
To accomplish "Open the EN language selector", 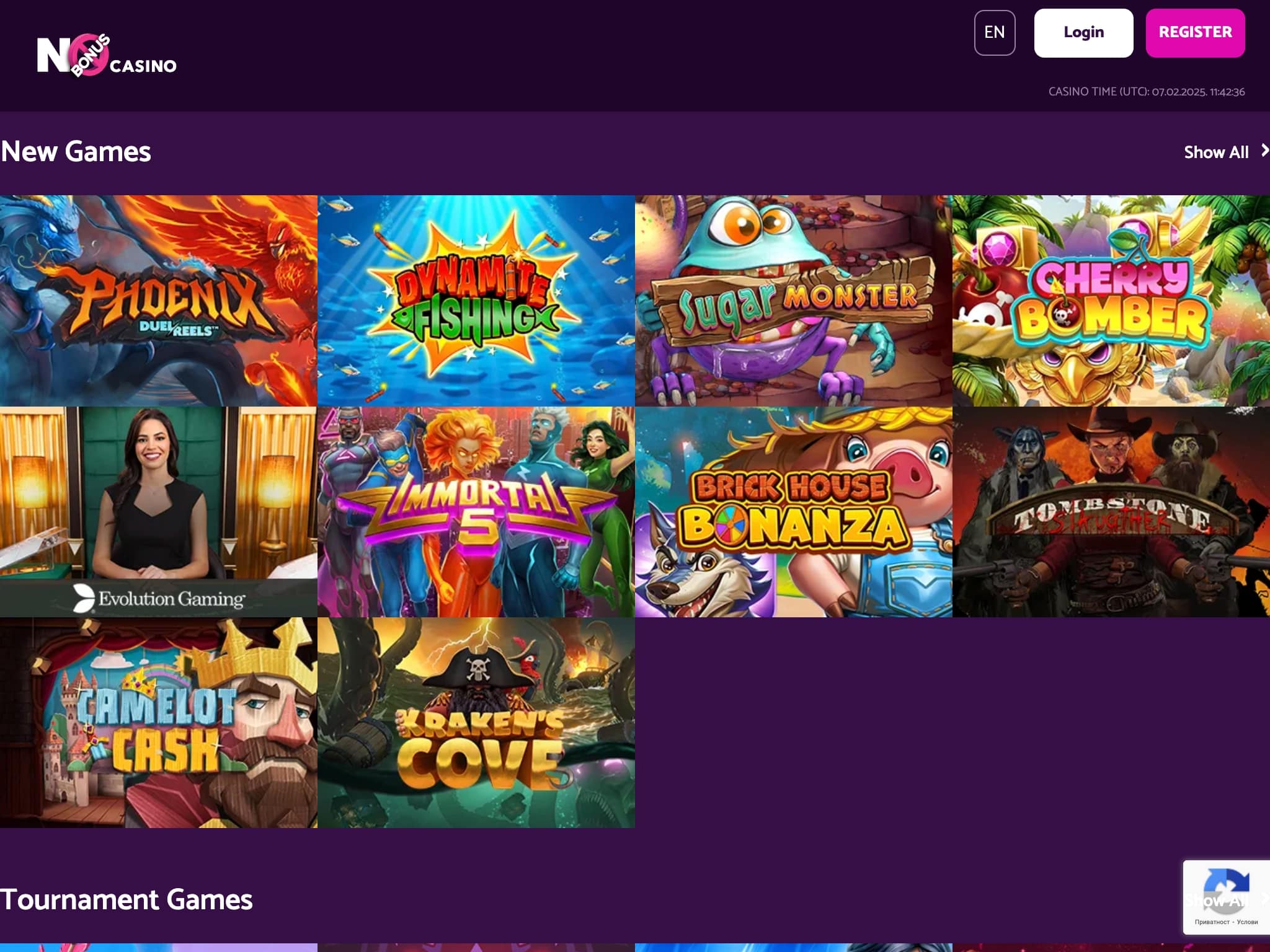I will click(x=995, y=32).
